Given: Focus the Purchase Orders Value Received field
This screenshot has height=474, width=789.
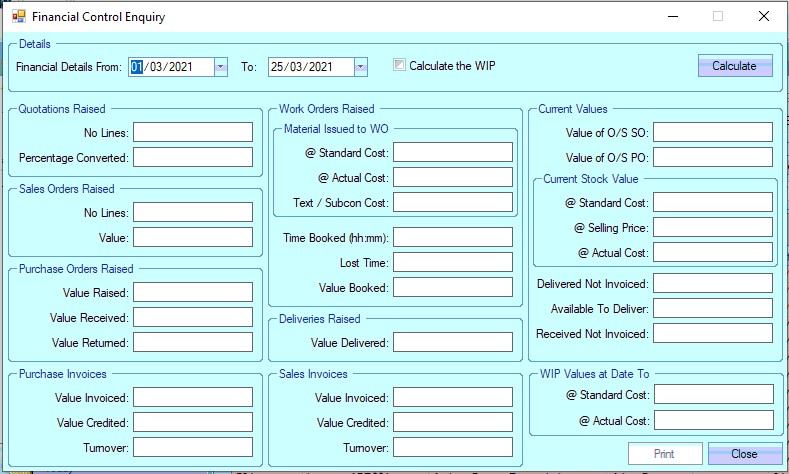Looking at the screenshot, I should click(x=193, y=317).
